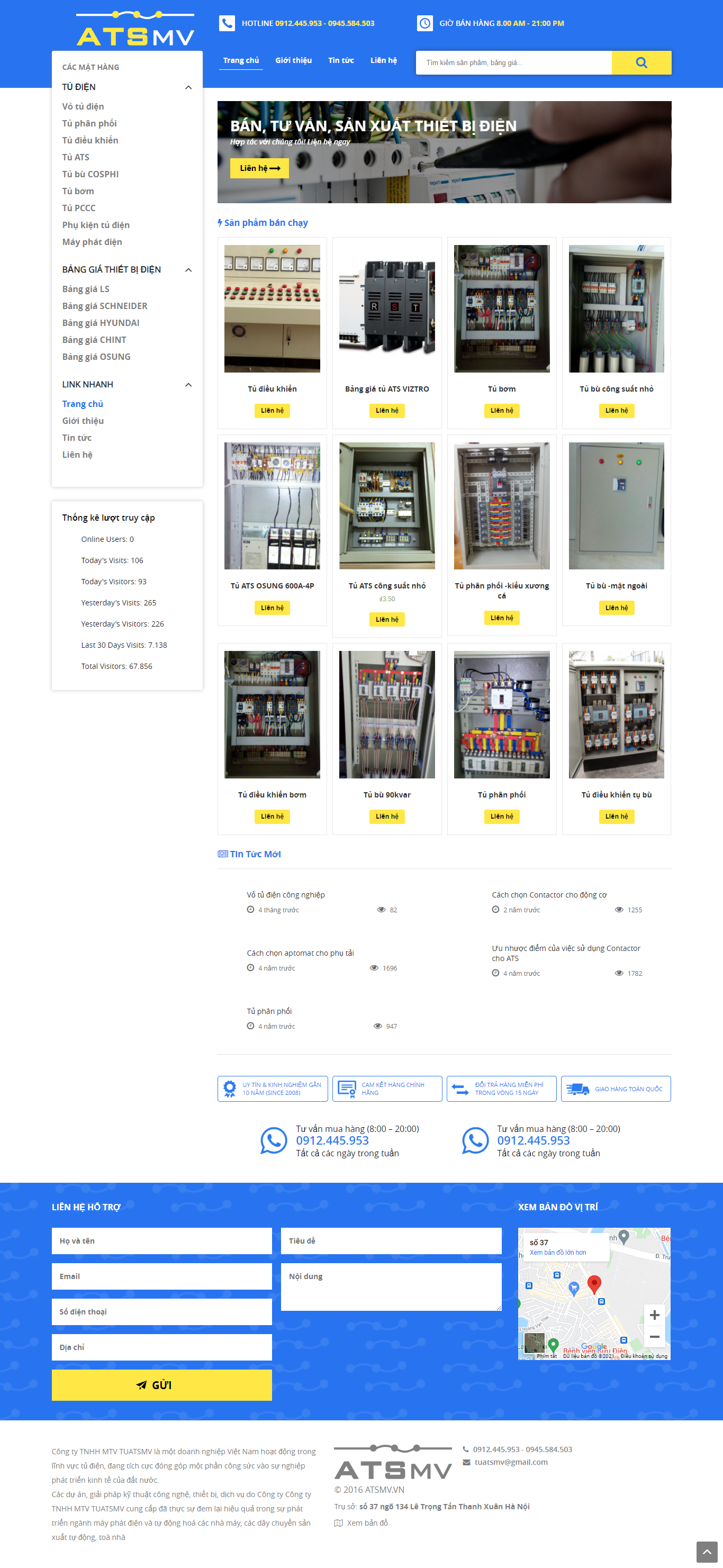Open Cách chọn aptomat cho phụ tải article
This screenshot has height=1568, width=723.
[300, 953]
